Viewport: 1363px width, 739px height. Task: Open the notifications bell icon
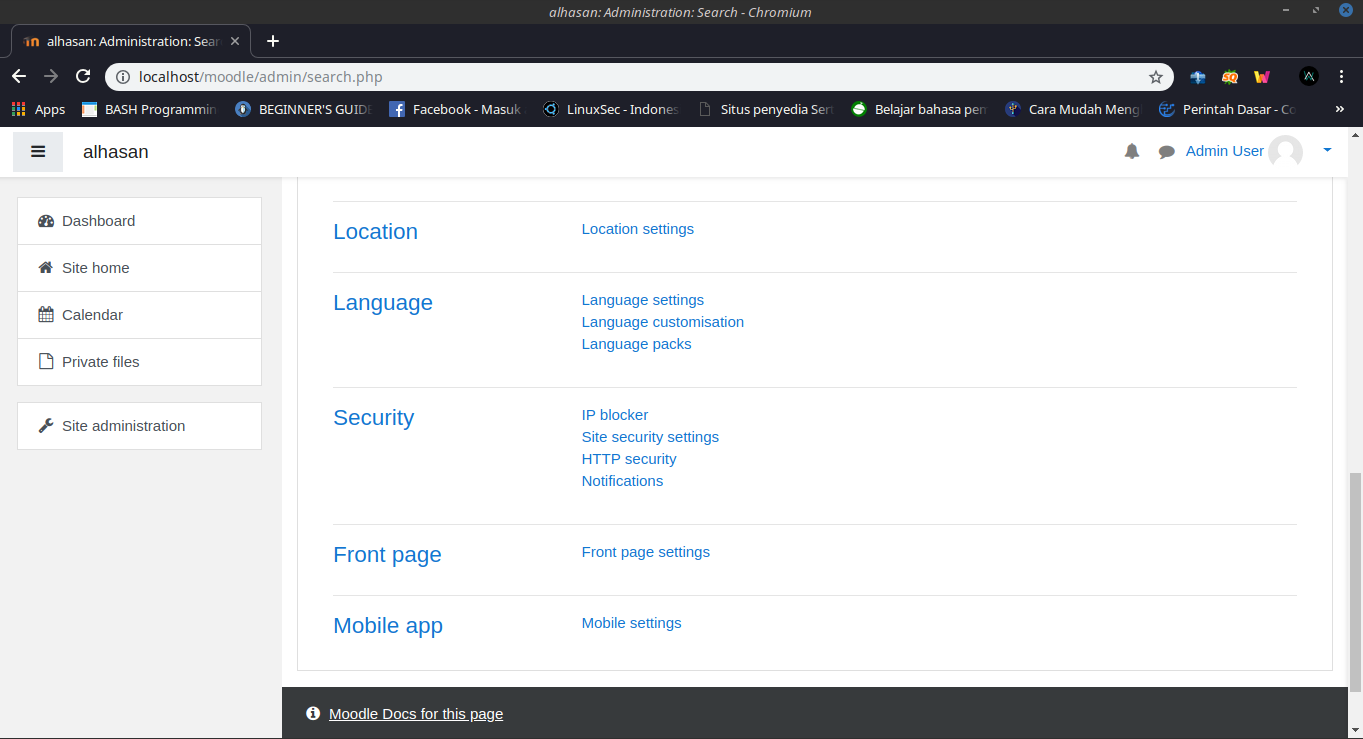1131,151
